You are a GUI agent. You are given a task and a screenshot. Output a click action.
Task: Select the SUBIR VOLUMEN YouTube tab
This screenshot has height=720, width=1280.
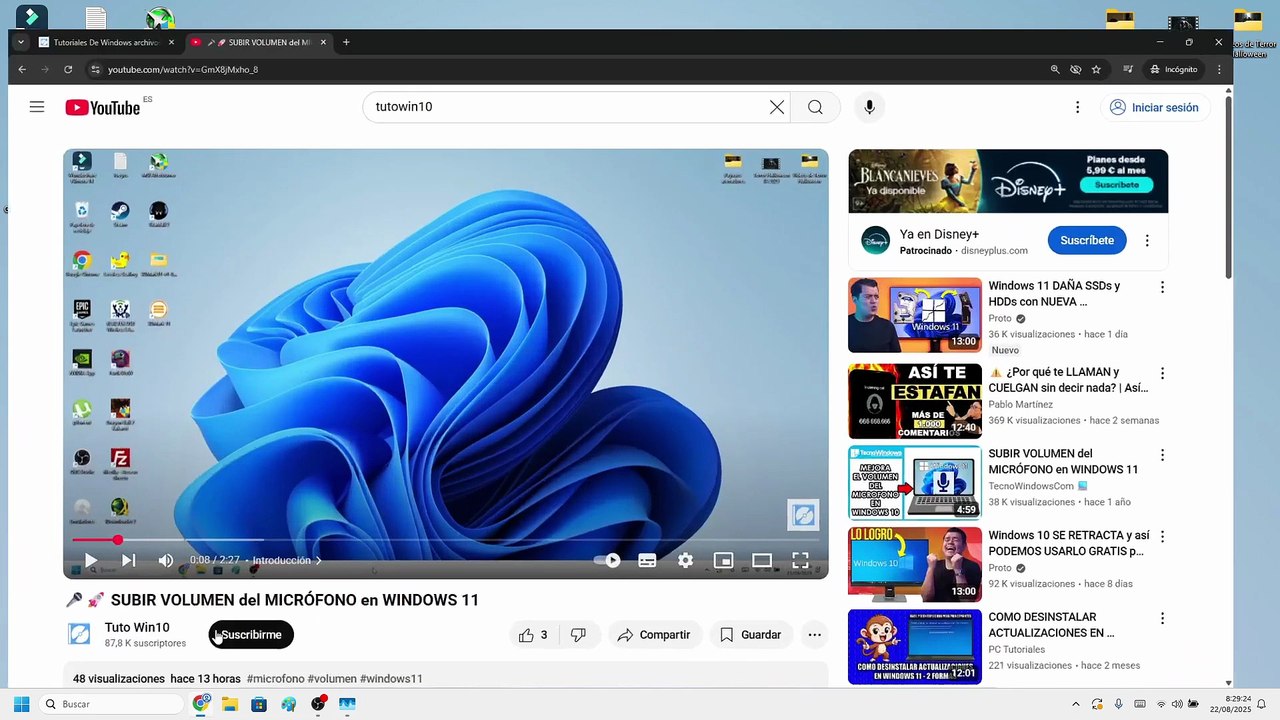pos(258,43)
